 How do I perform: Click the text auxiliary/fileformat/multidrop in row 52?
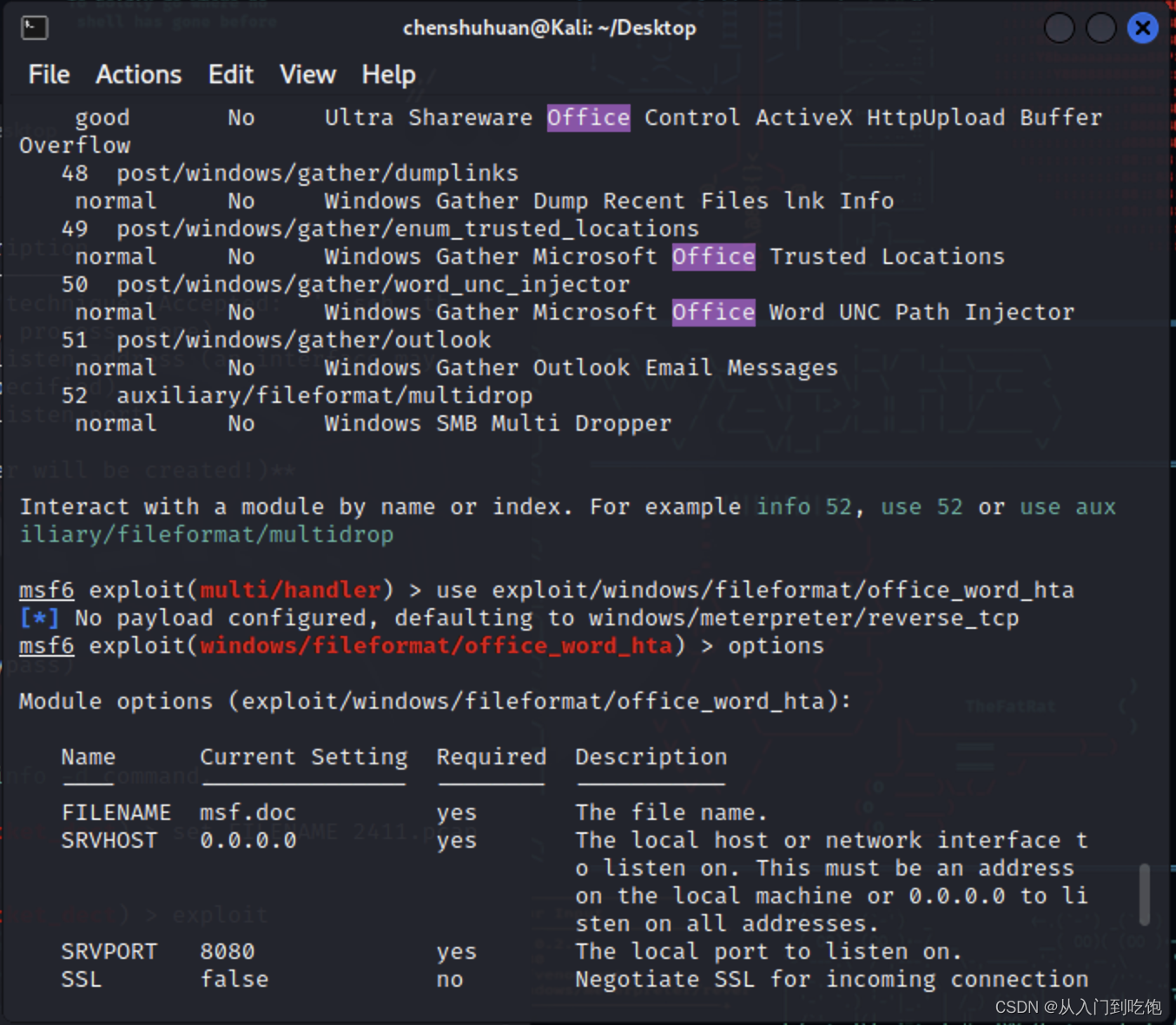click(324, 395)
